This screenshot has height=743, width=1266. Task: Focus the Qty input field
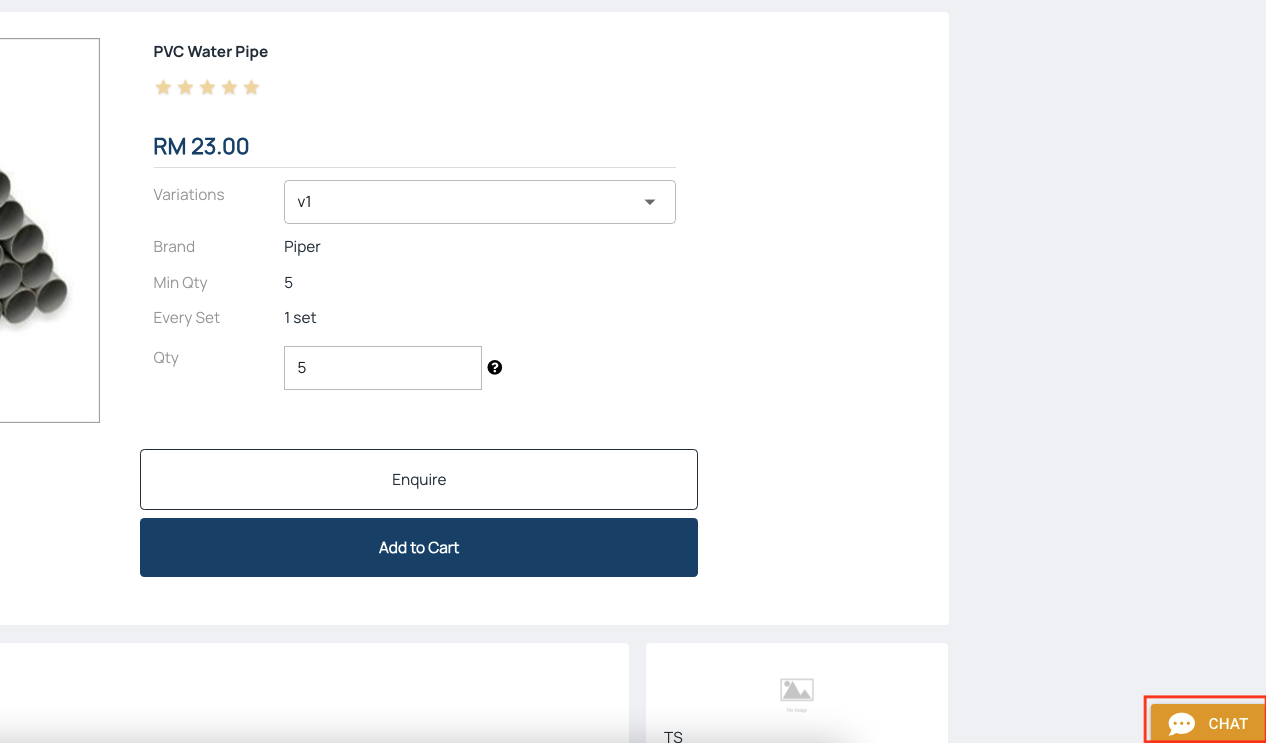(x=382, y=368)
